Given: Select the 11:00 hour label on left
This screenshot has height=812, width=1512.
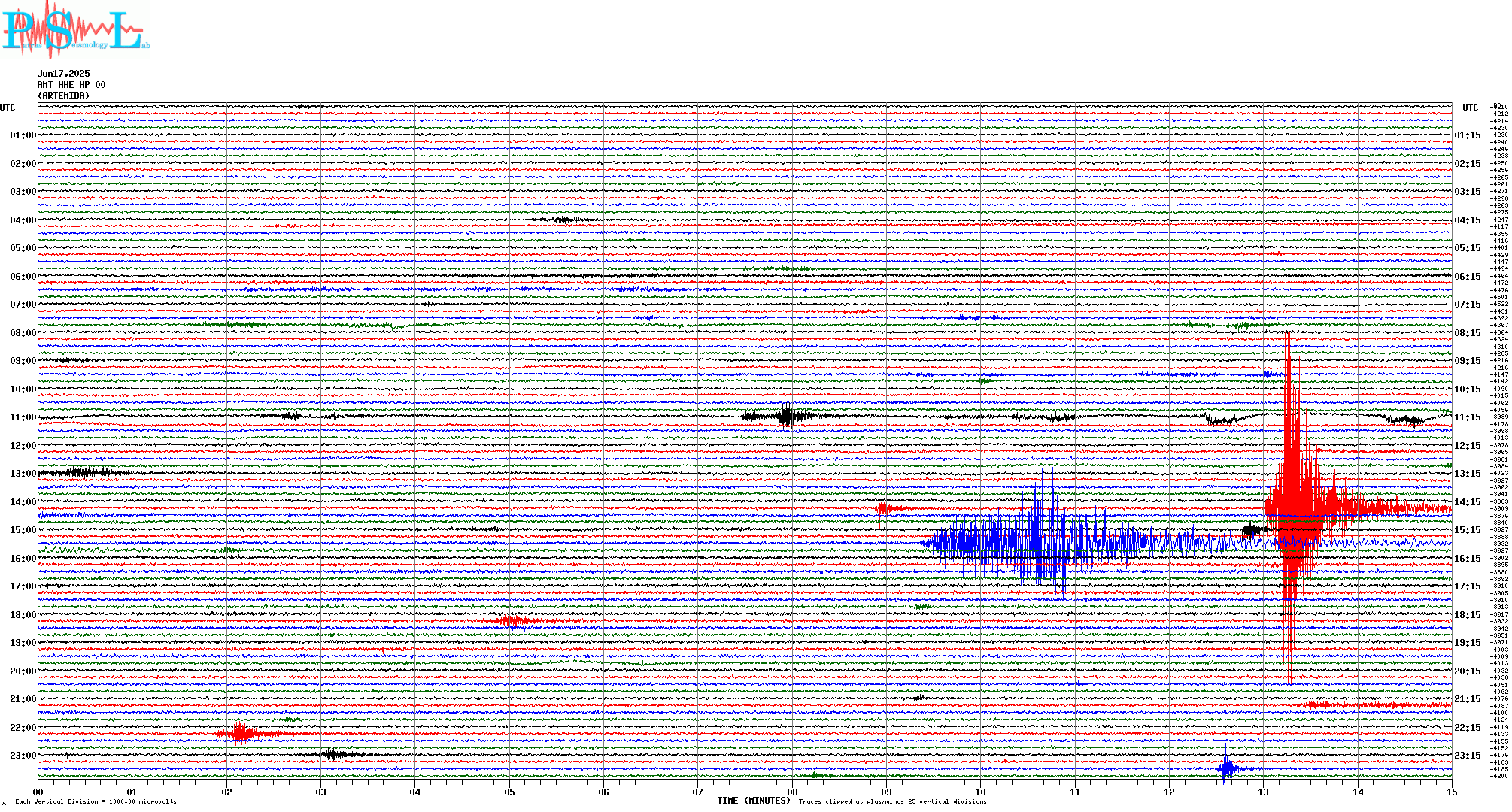Looking at the screenshot, I should pyautogui.click(x=23, y=417).
